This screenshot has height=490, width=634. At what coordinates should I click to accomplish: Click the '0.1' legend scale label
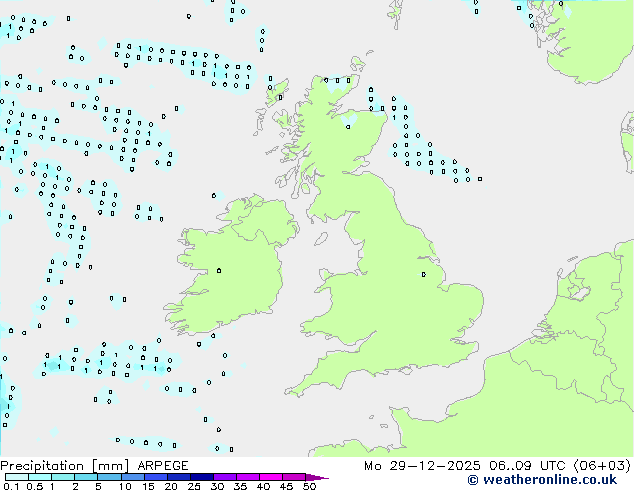pos(11,486)
